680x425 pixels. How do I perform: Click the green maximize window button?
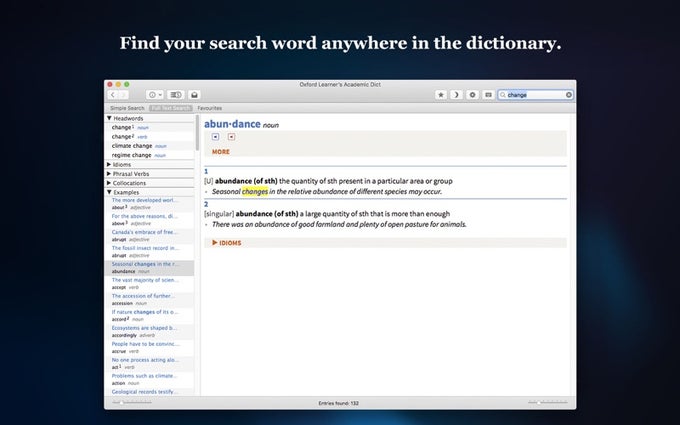(127, 84)
